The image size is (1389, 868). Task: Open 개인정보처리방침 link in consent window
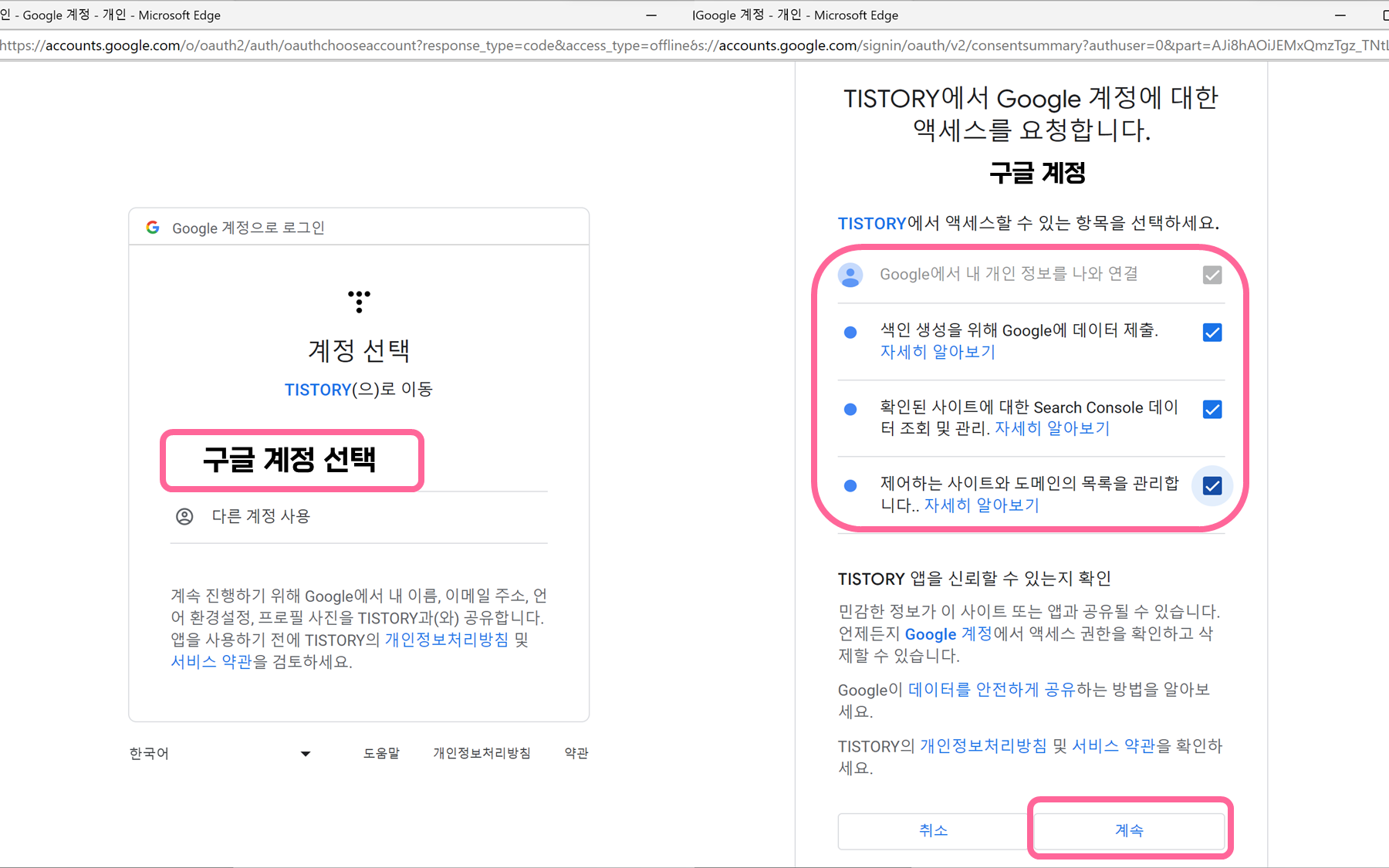[x=983, y=746]
